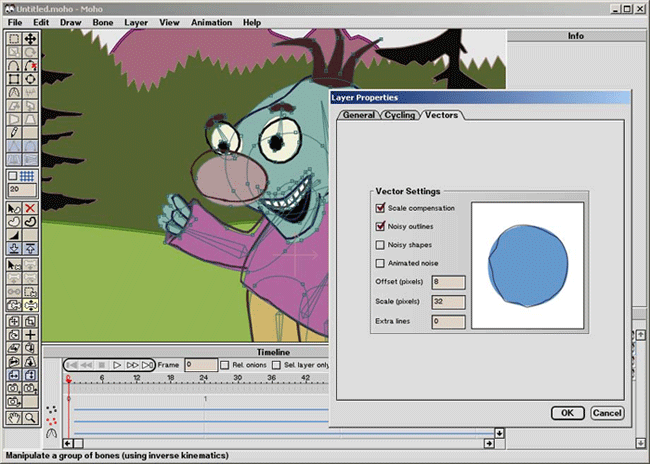Play the animation from the timeline
This screenshot has width=650, height=464.
[117, 365]
